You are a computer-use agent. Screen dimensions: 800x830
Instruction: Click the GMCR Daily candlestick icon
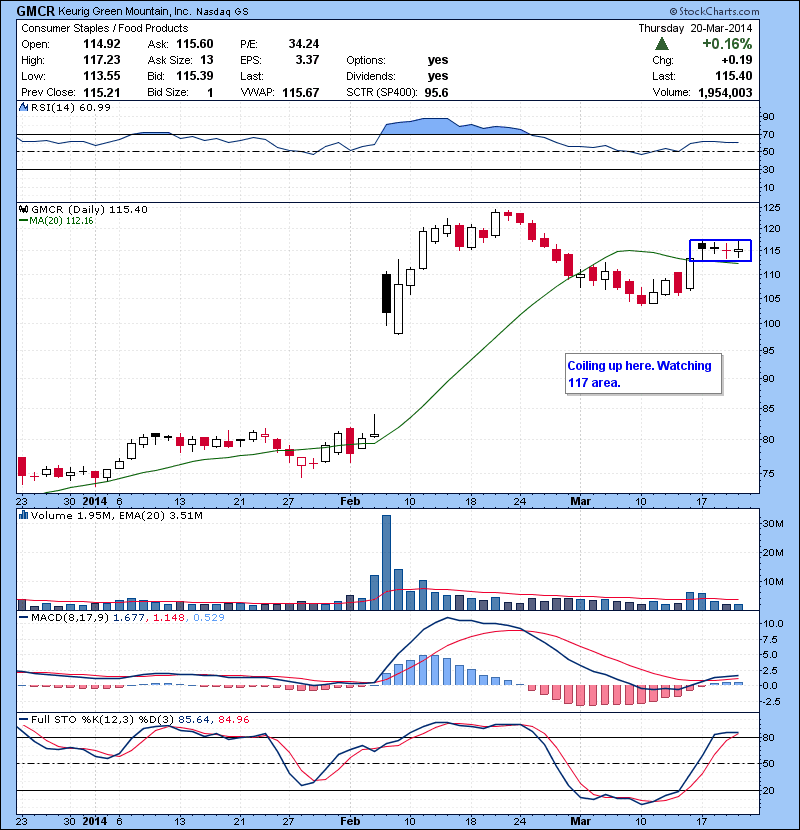click(x=23, y=209)
